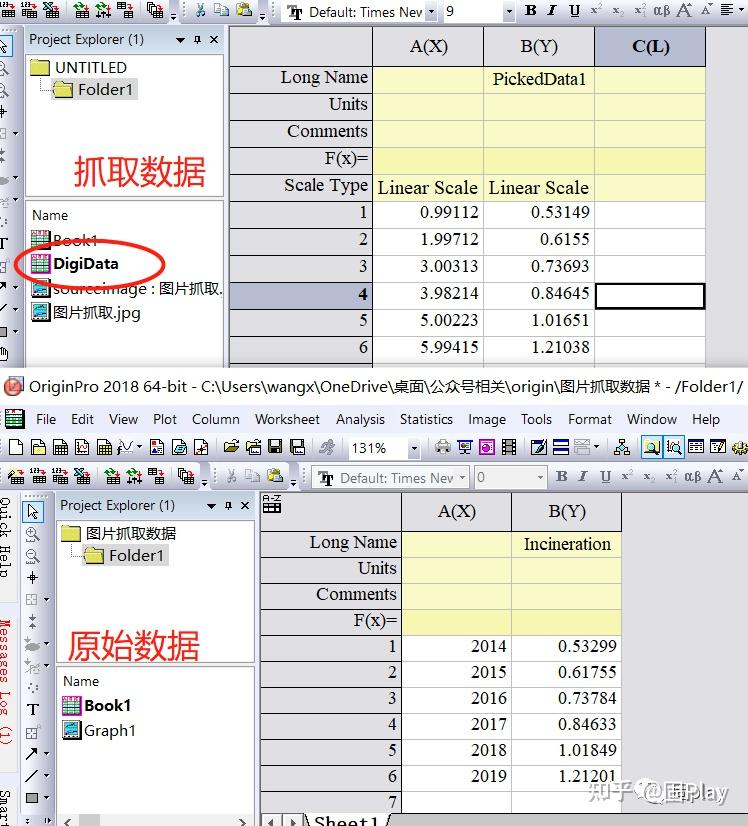Toggle Italic in upper window toolbar
This screenshot has width=748, height=826.
pos(552,10)
